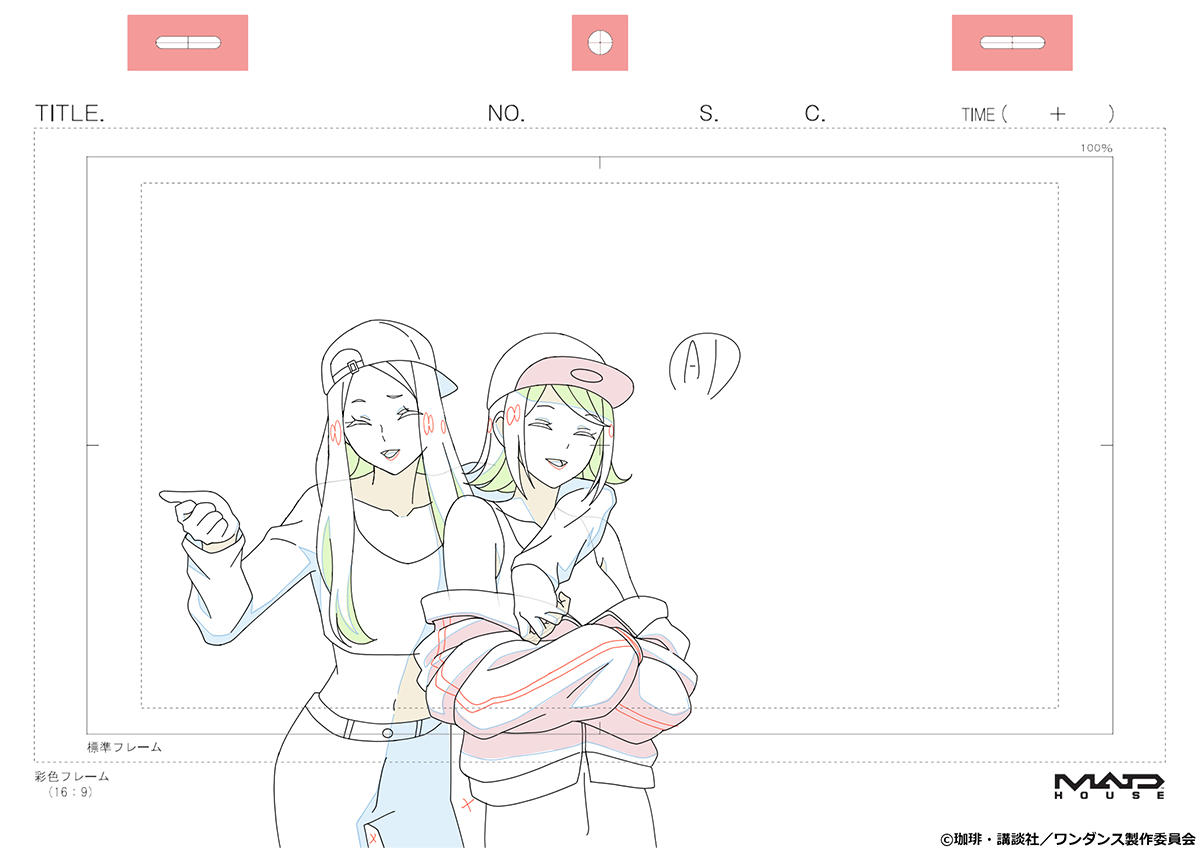
Task: Click the TIME field parentheses
Action: 1038,114
